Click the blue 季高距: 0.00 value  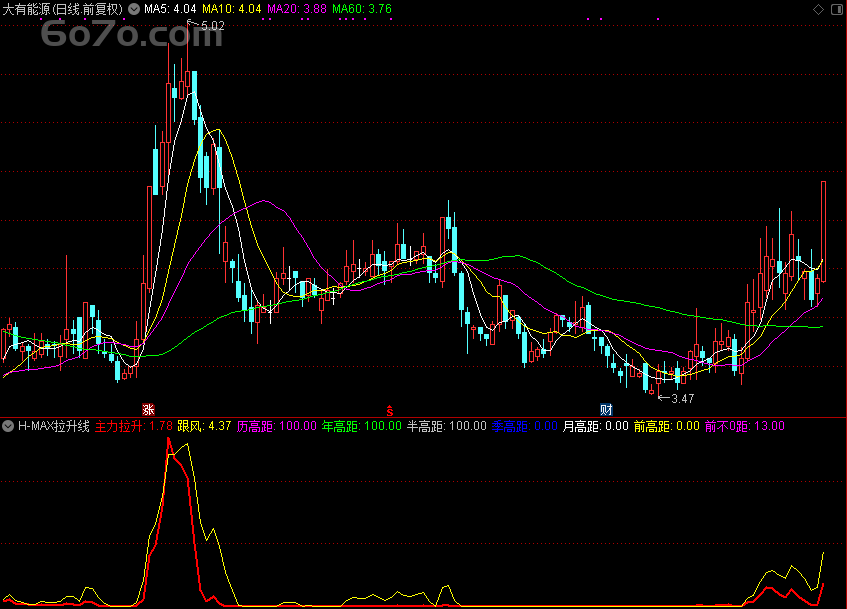524,426
